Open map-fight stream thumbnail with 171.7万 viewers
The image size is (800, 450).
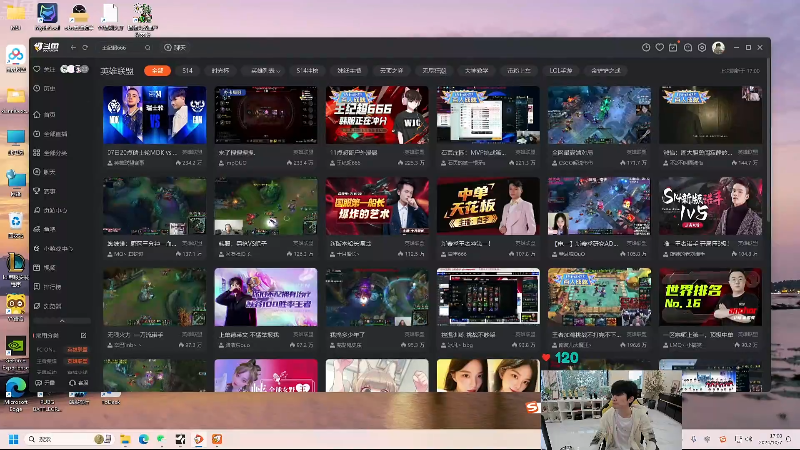[x=599, y=115]
